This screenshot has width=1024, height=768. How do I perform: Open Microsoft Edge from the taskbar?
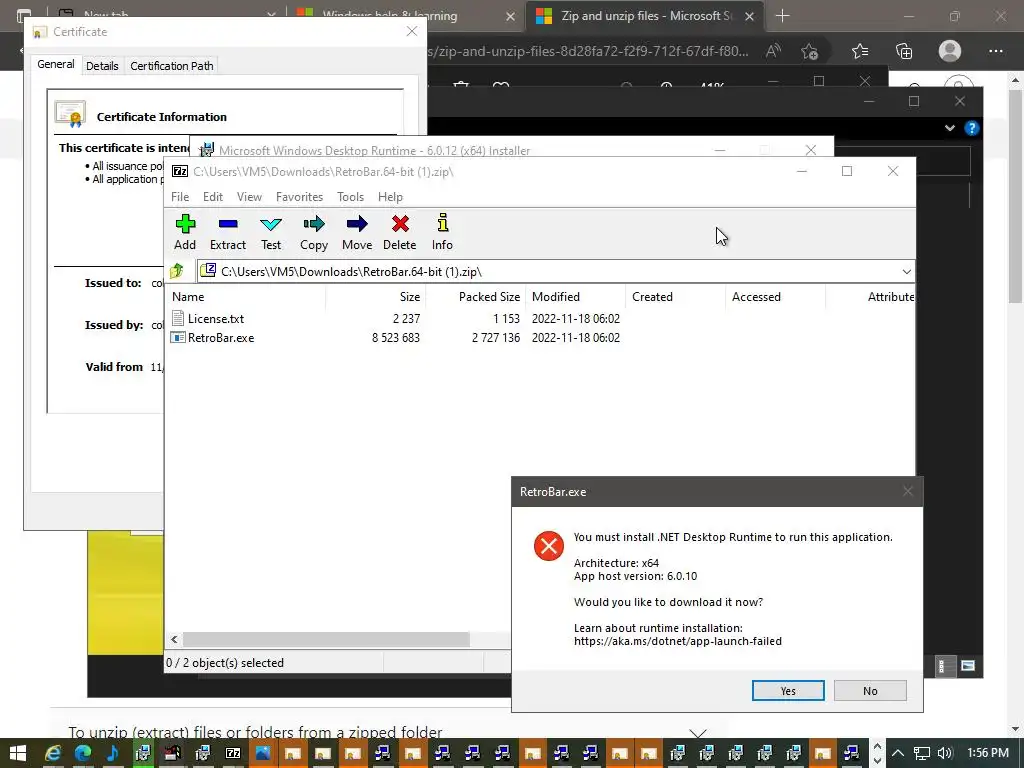tap(82, 753)
